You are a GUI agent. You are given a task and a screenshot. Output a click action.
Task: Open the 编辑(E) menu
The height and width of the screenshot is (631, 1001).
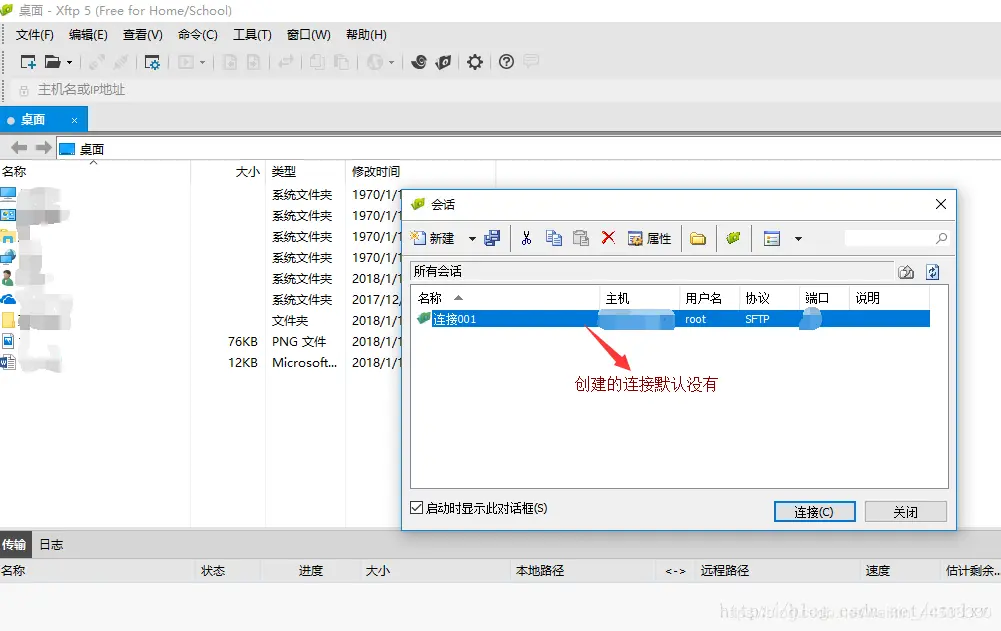click(x=88, y=35)
